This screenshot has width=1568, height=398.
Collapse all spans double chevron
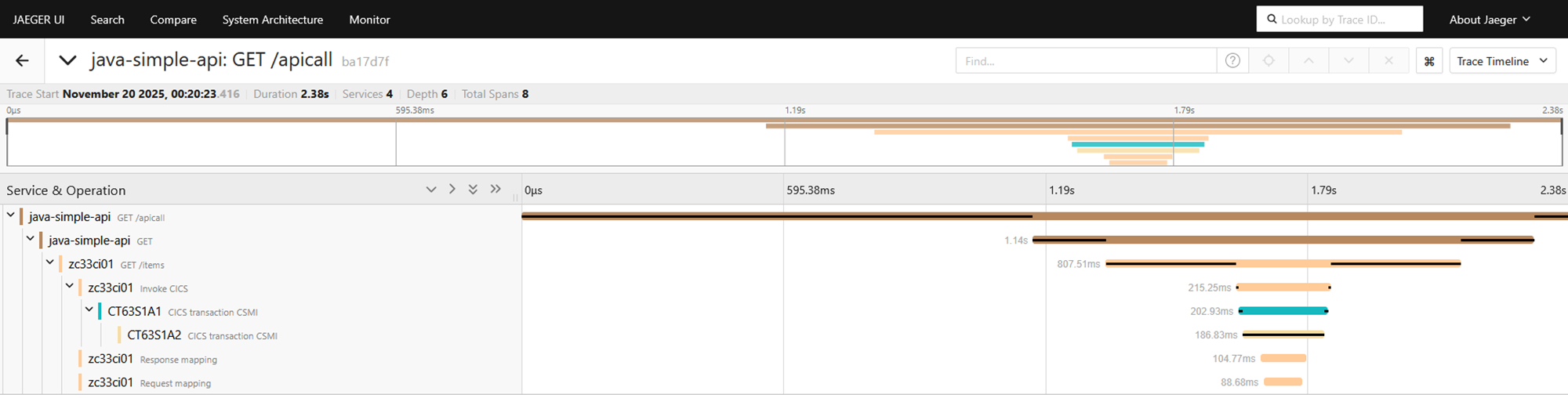(x=495, y=190)
